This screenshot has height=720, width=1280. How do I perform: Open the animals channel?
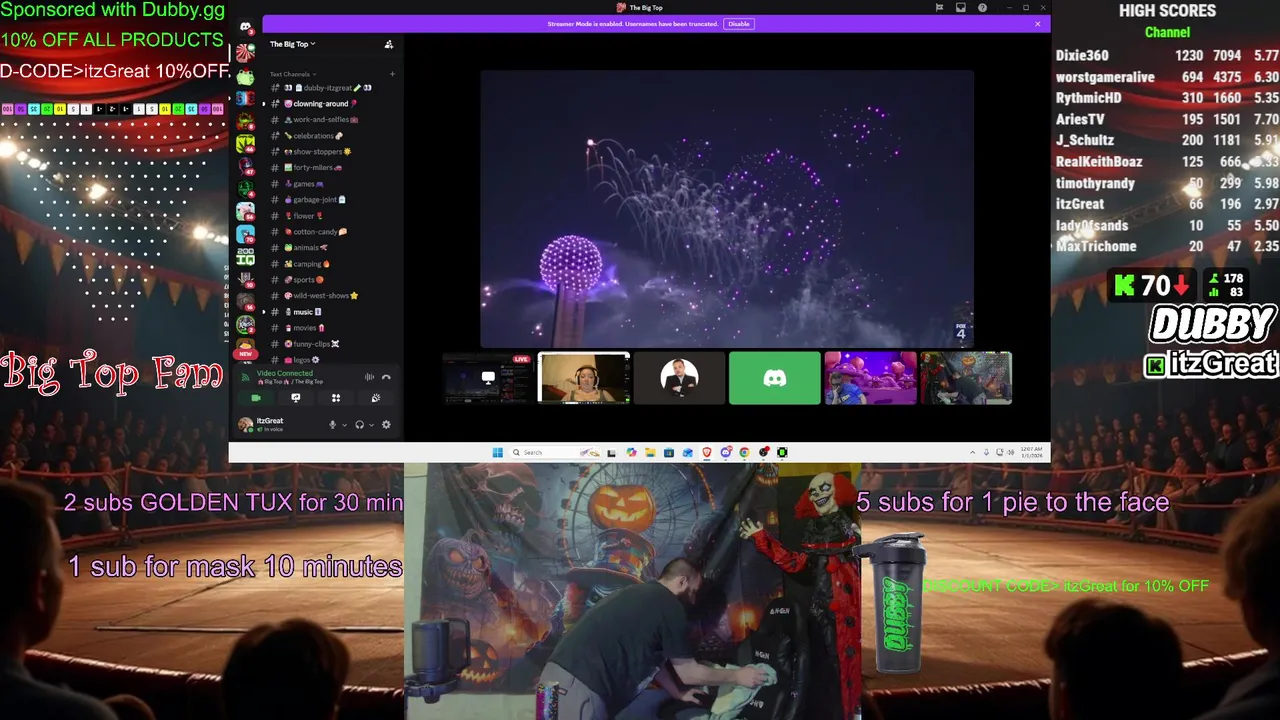(330, 248)
